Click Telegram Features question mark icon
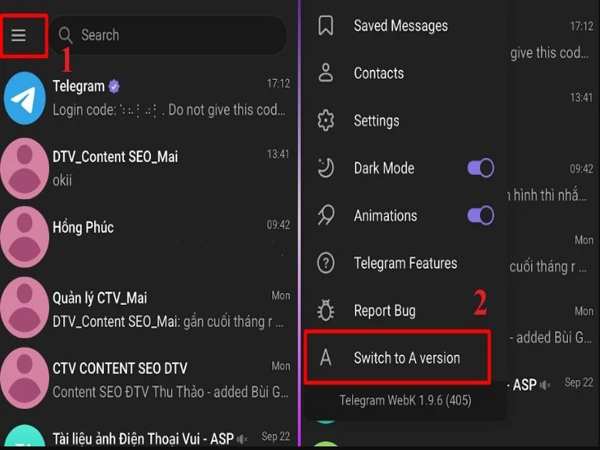Viewport: 600px width, 450px height. (x=326, y=263)
